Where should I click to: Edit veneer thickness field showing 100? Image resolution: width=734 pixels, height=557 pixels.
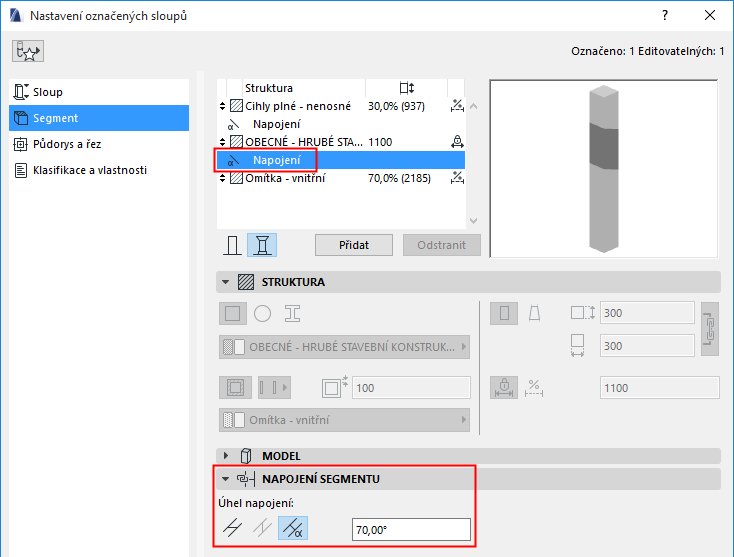pos(411,388)
